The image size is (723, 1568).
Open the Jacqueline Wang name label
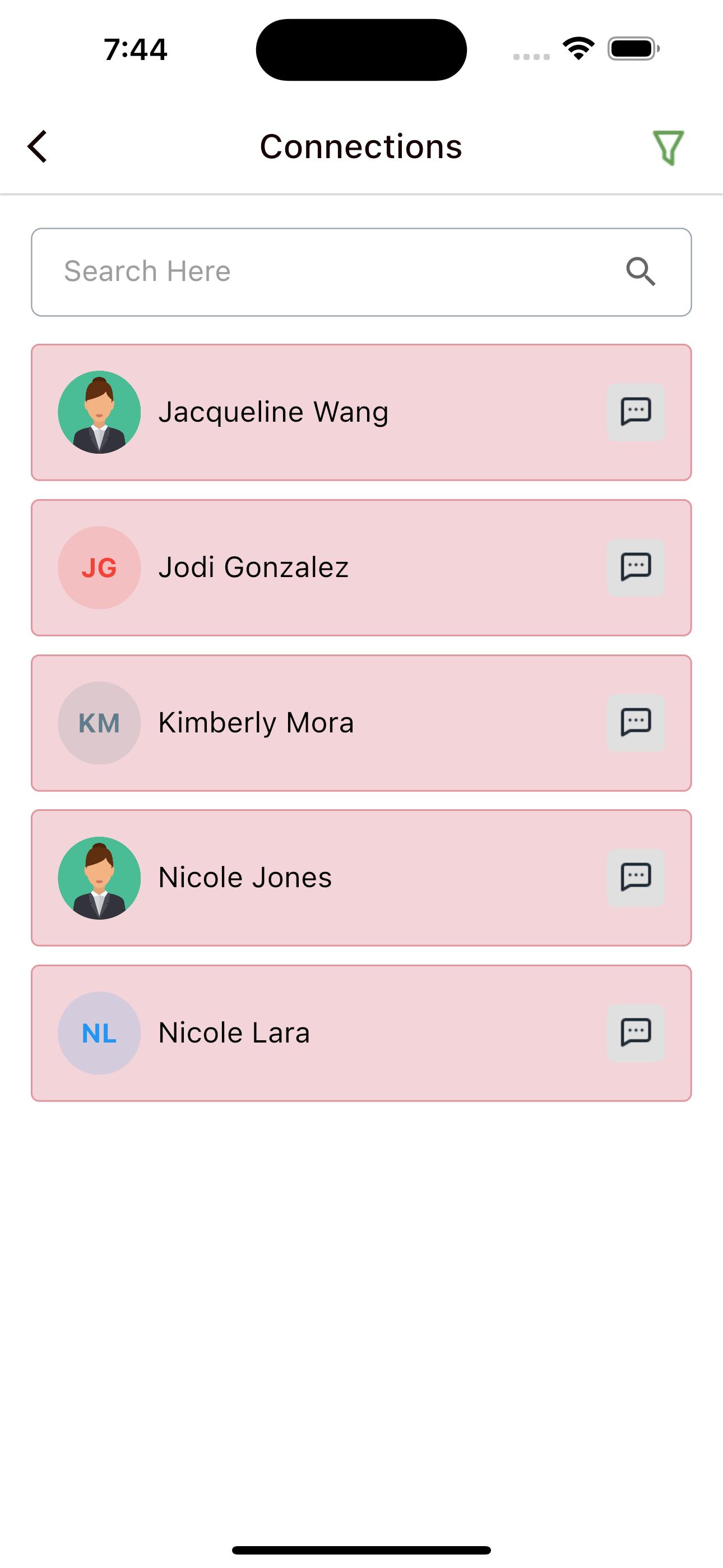(x=274, y=412)
